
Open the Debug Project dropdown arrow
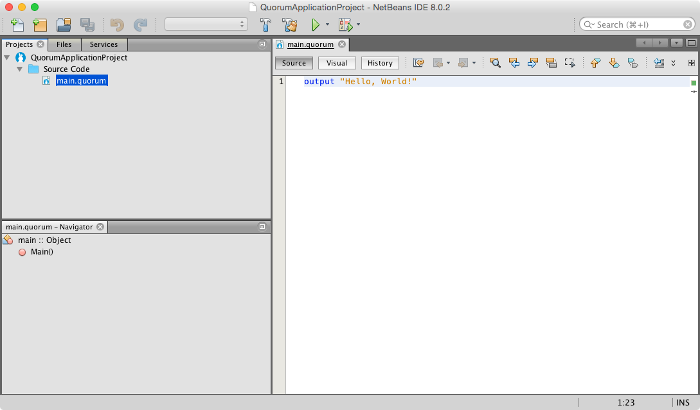[358, 25]
